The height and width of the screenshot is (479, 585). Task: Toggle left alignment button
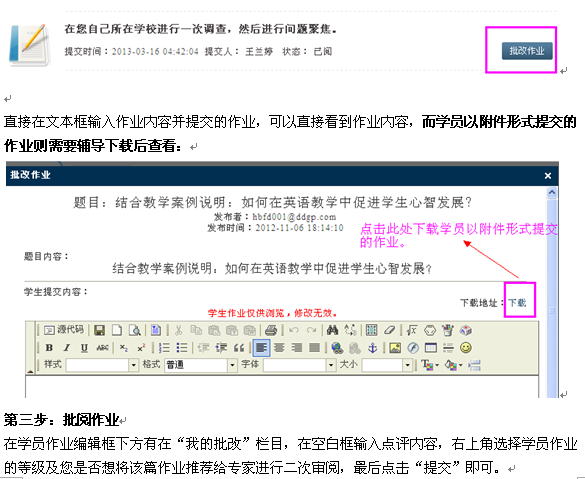pyautogui.click(x=262, y=348)
